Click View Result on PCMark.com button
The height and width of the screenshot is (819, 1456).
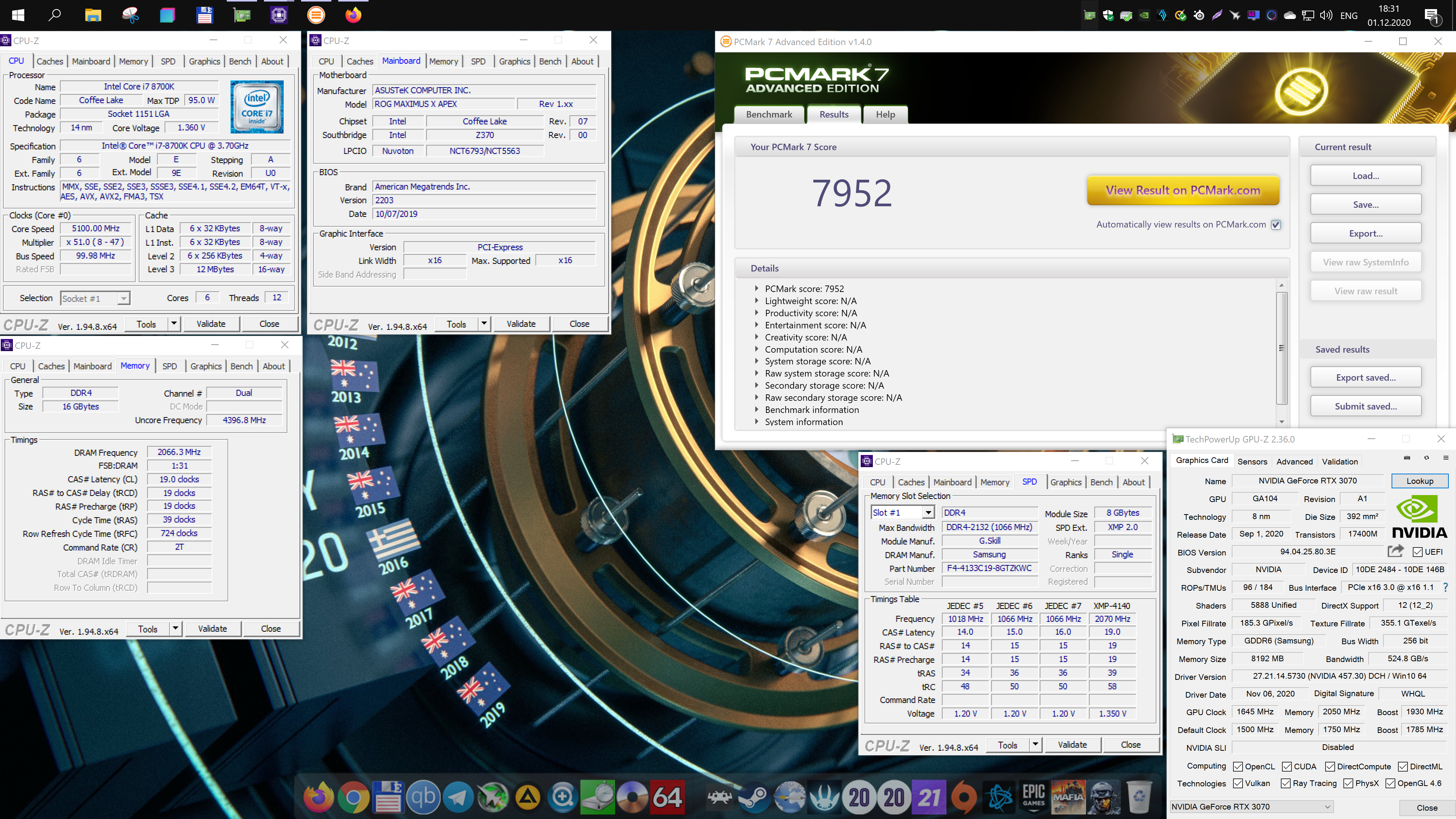[1183, 190]
